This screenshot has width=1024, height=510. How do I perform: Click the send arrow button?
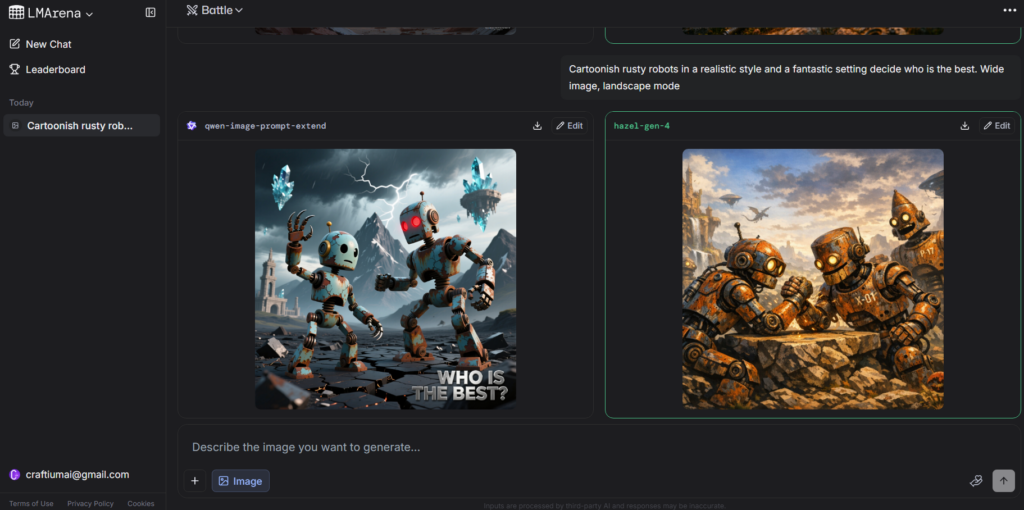point(1003,481)
